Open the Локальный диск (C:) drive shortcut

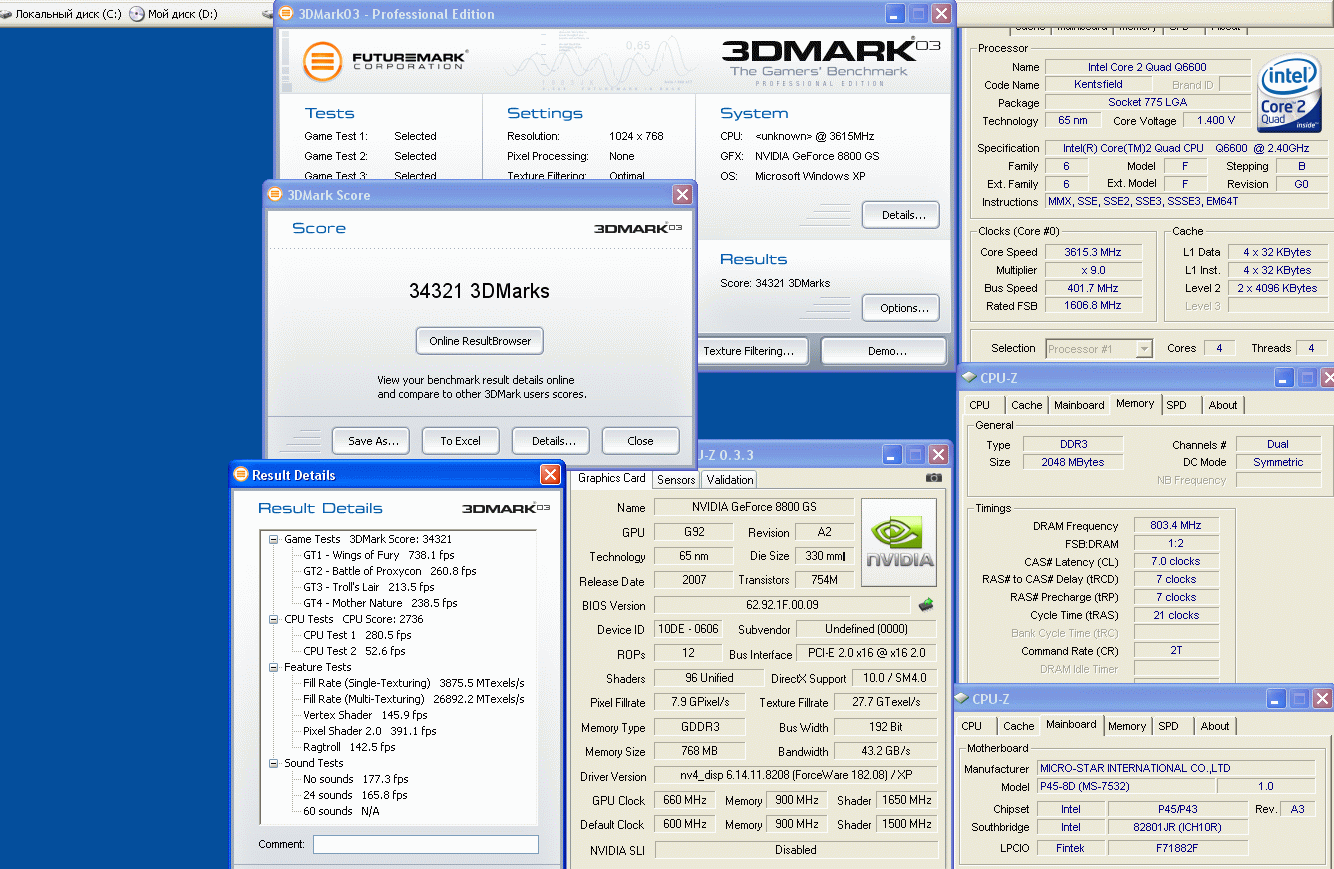[63, 14]
